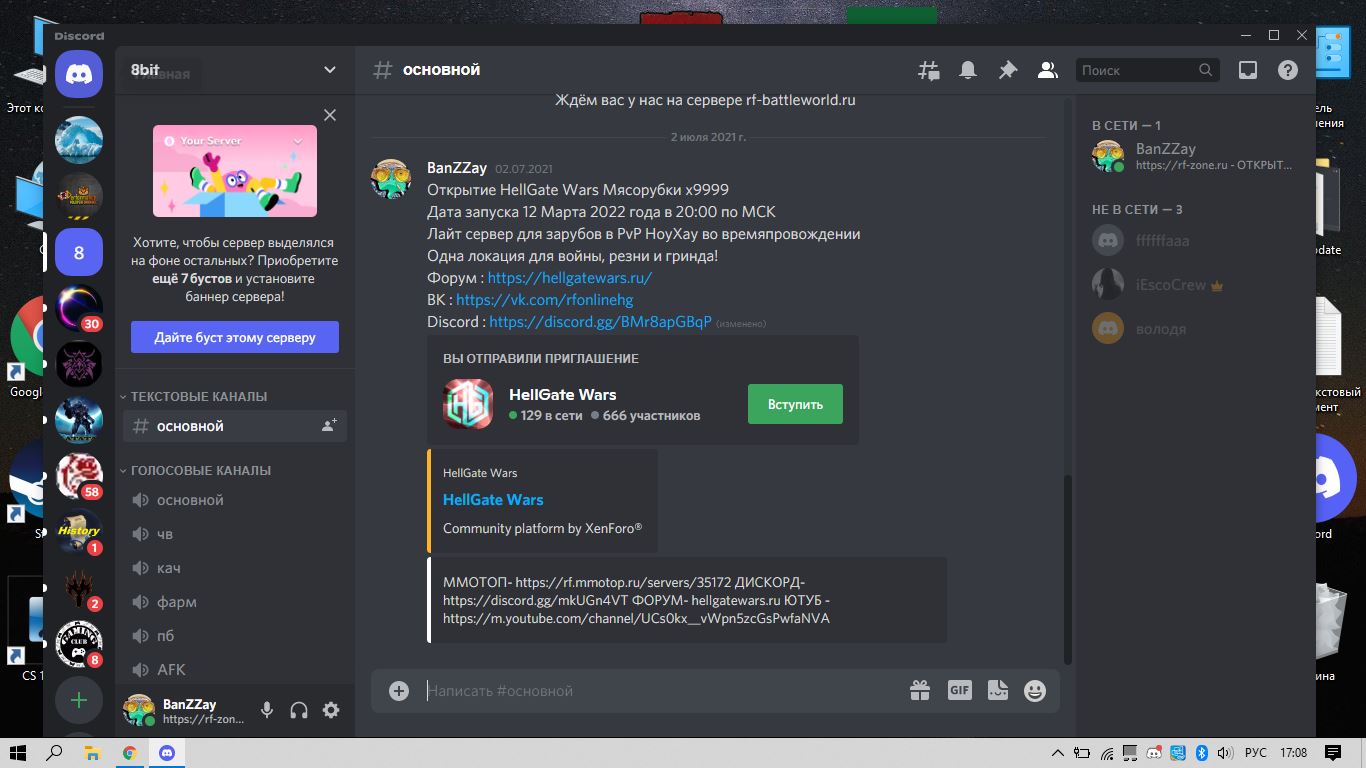The width and height of the screenshot is (1366, 768).
Task: Create invite for the основной text channel
Action: pos(329,426)
